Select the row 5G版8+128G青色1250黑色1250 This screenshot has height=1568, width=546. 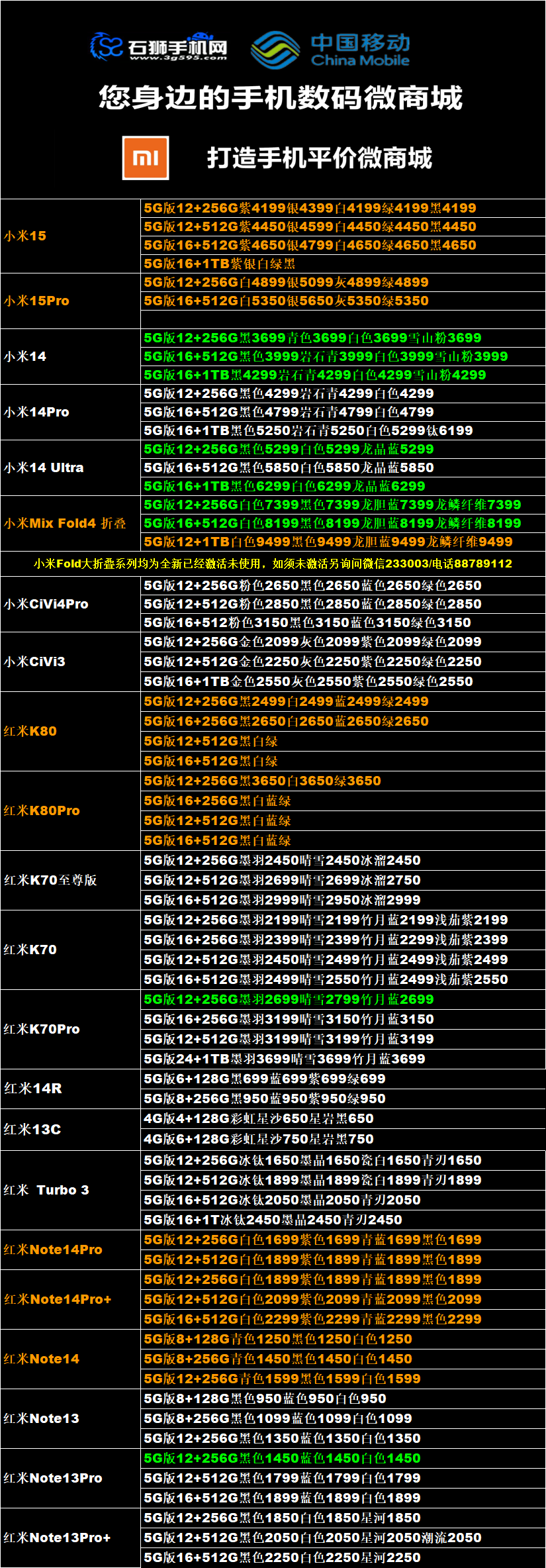[x=343, y=1339]
